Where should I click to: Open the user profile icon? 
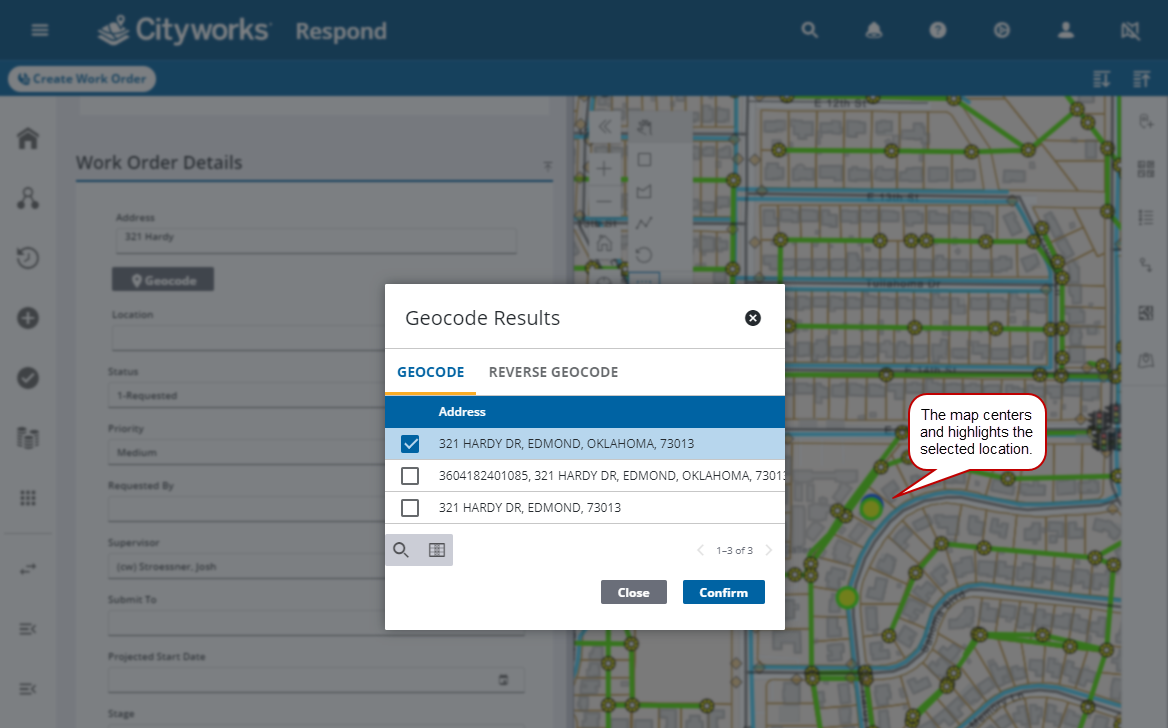pyautogui.click(x=1065, y=30)
